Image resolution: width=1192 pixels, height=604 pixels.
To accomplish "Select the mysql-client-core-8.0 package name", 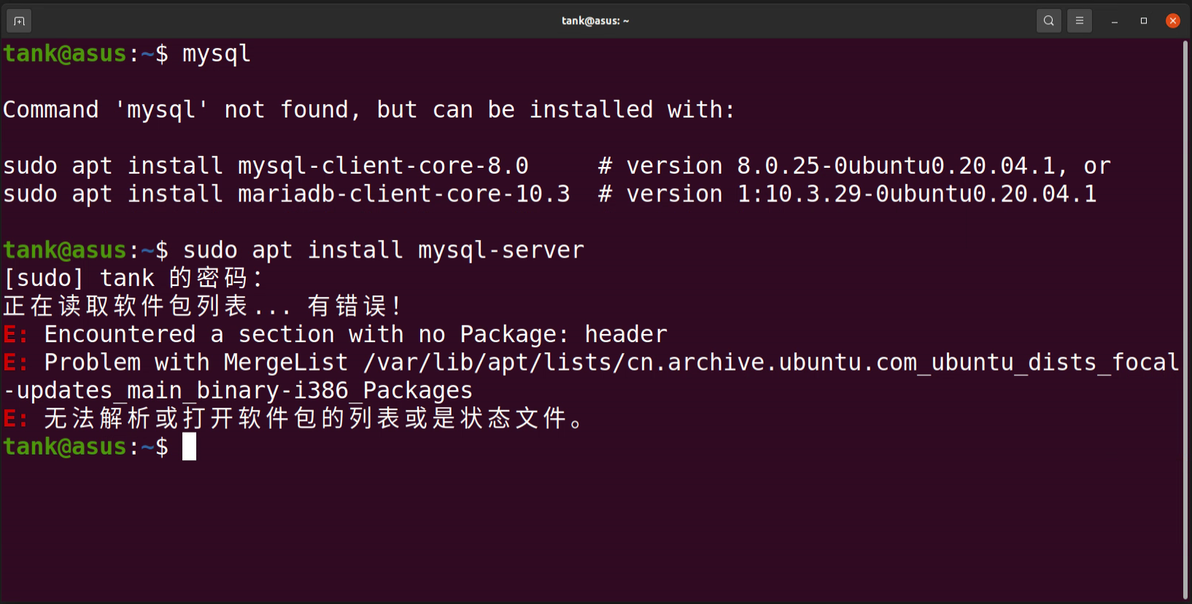I will [383, 166].
